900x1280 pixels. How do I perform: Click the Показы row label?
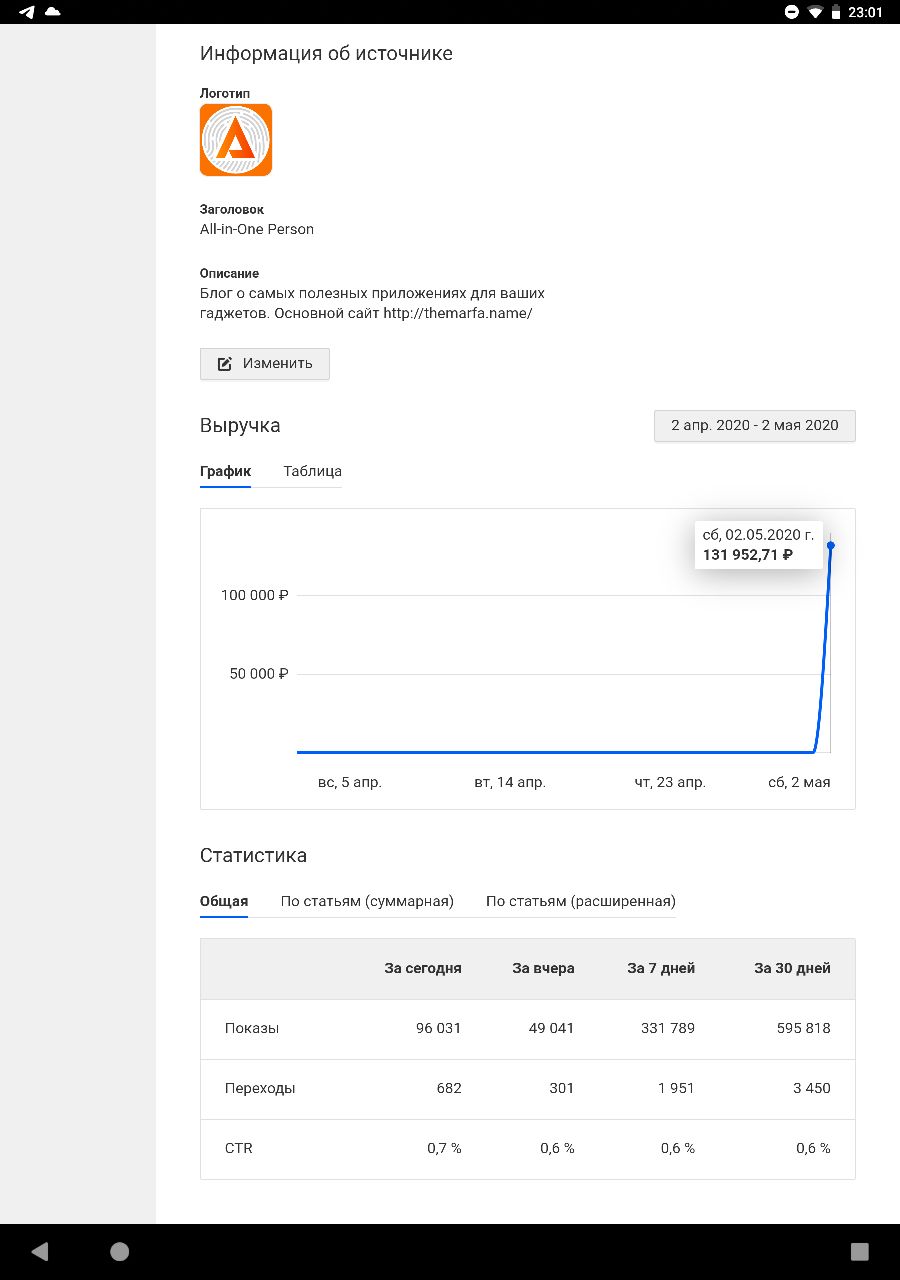(x=252, y=1028)
